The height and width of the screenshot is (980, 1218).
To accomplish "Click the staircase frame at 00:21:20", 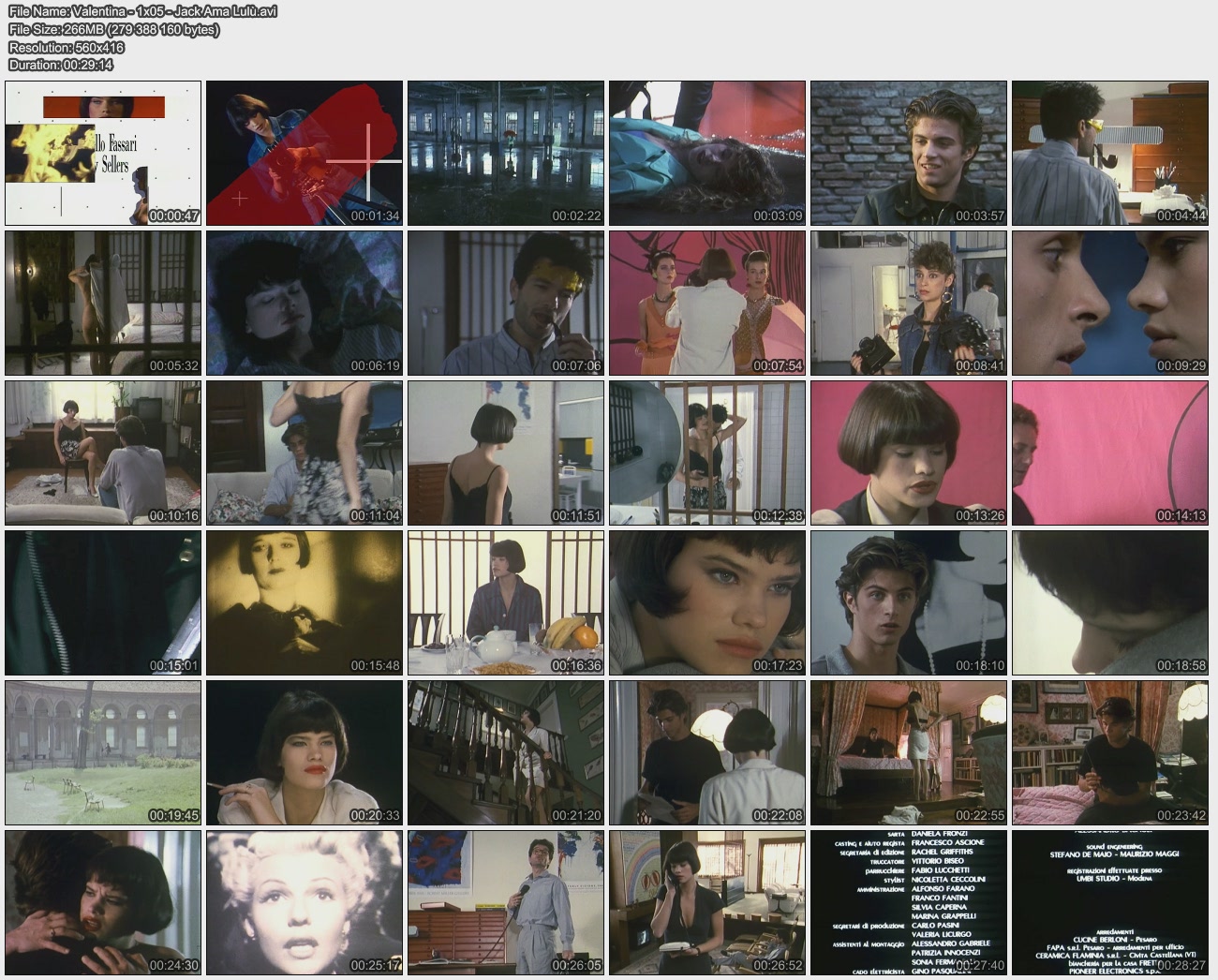I will coord(506,752).
